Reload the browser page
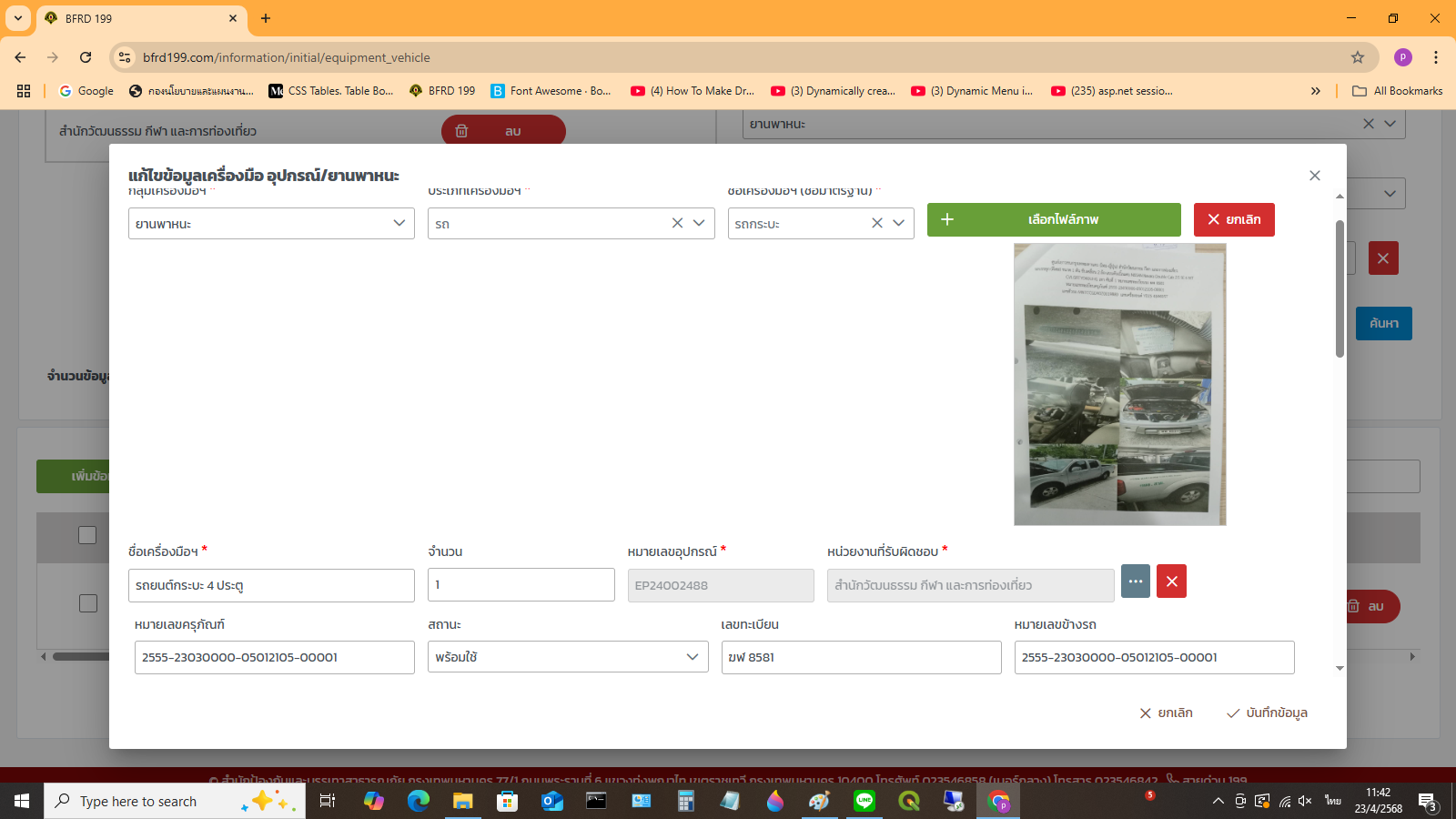Screen dimensions: 1456x819 click(x=86, y=57)
